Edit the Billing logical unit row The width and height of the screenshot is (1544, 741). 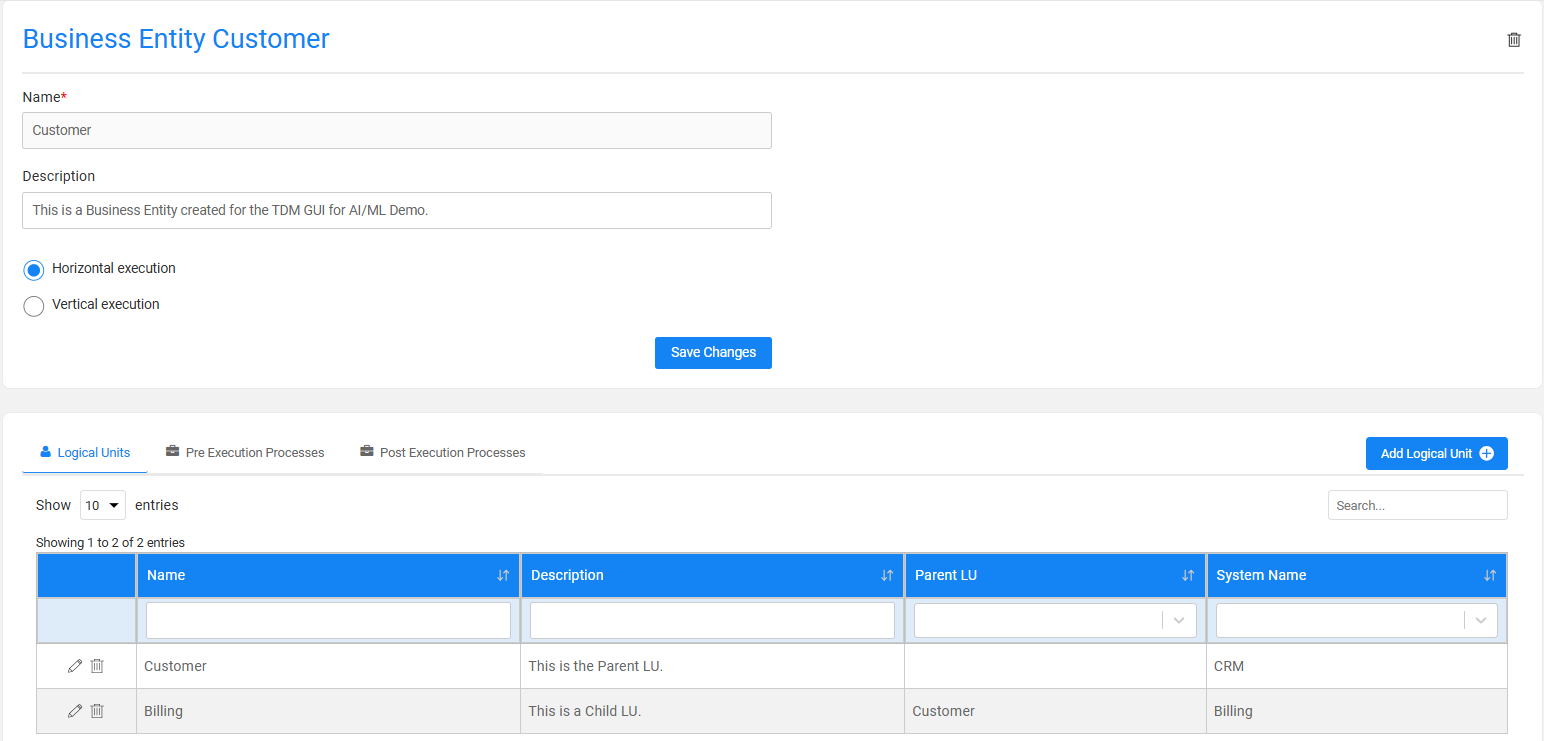pos(75,711)
